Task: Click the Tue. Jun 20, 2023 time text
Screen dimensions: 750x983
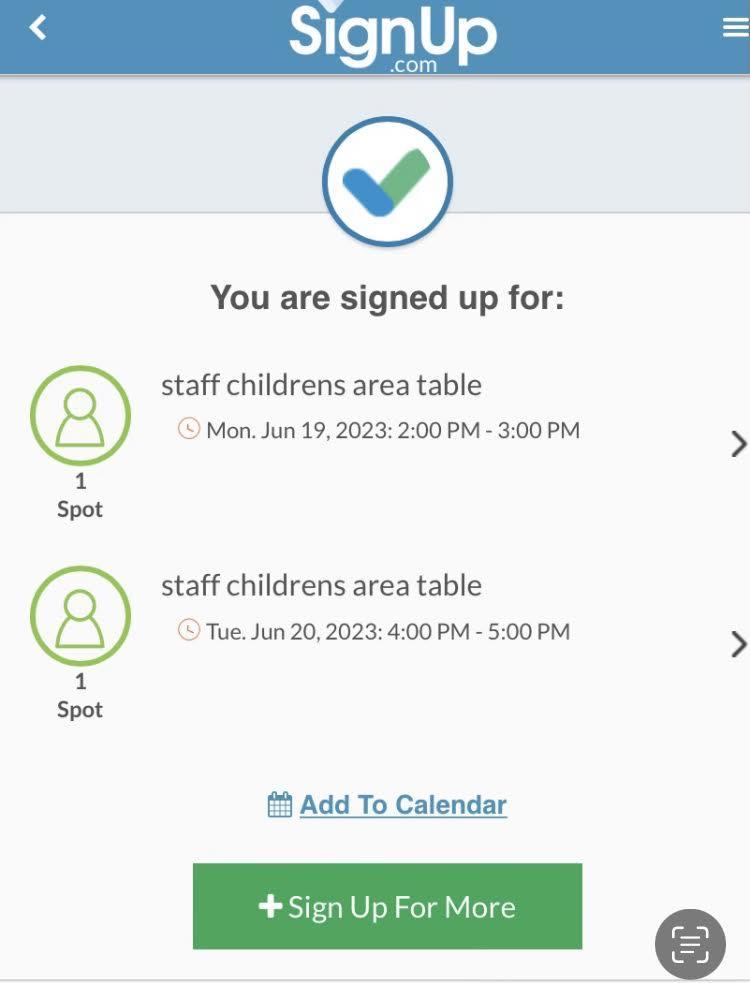Action: [388, 632]
